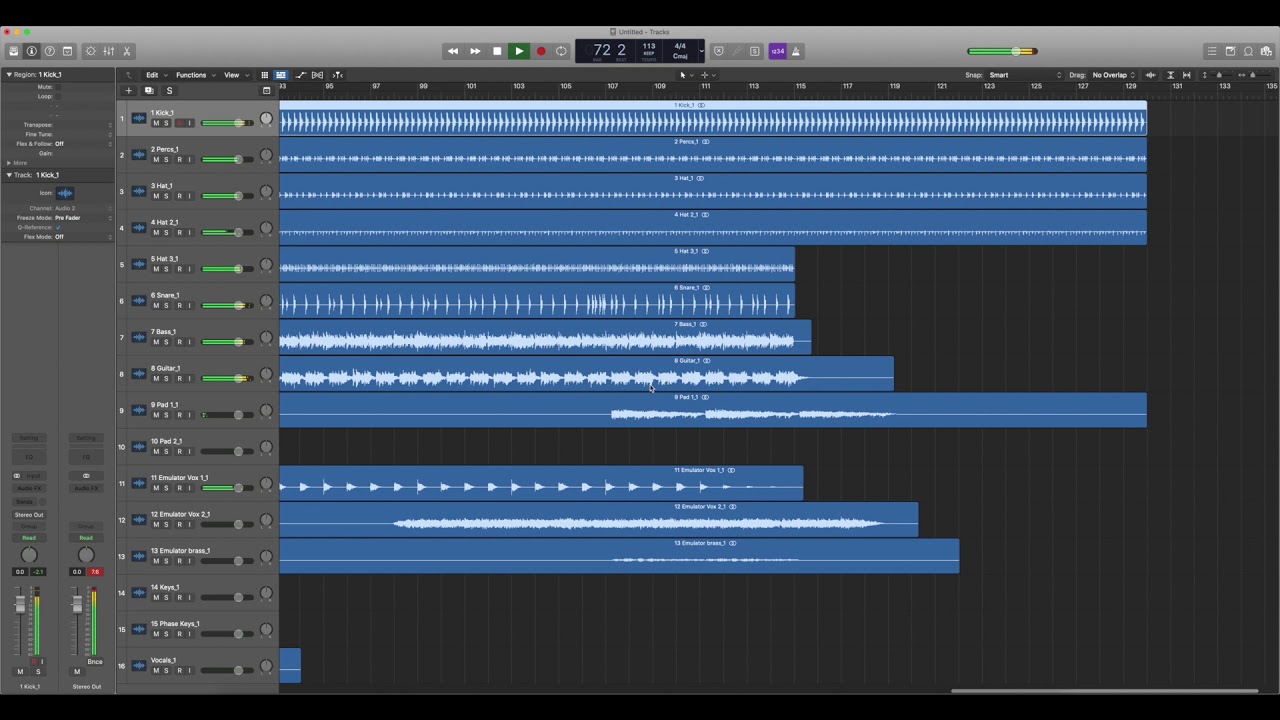Toggle the Flex show/hide icon
The height and width of the screenshot is (720, 1280).
[318, 75]
